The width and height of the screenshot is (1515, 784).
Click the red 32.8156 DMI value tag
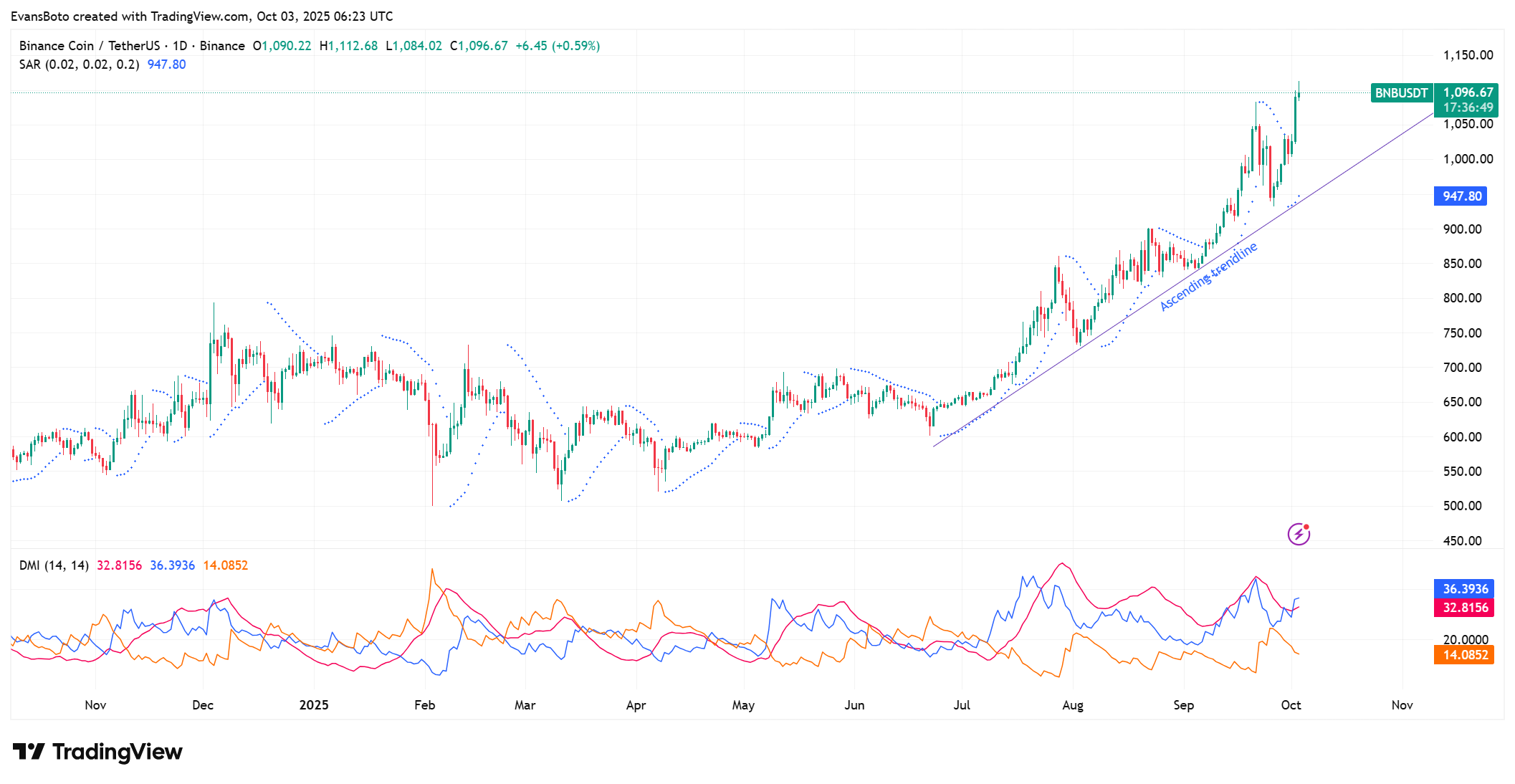(1464, 608)
